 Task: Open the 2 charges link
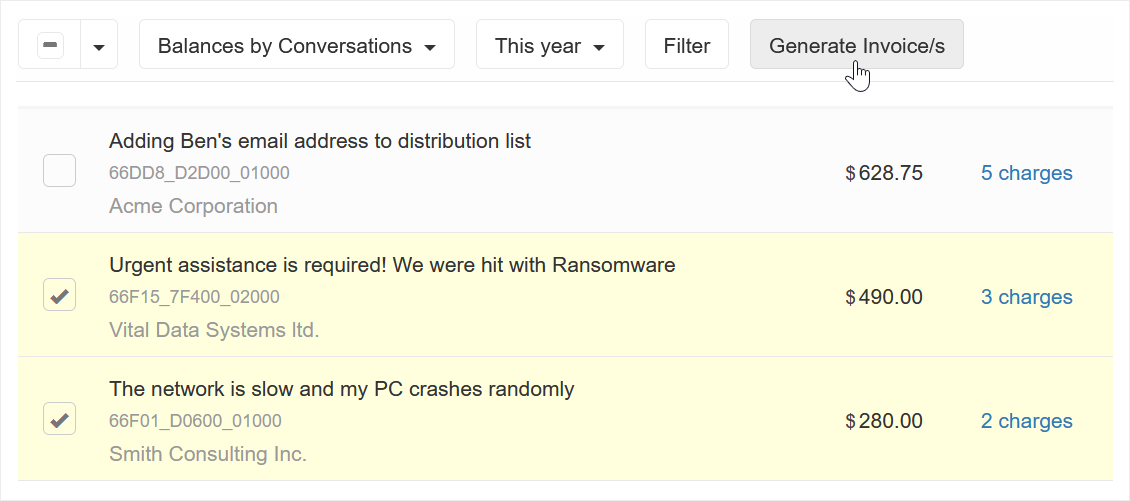1026,421
